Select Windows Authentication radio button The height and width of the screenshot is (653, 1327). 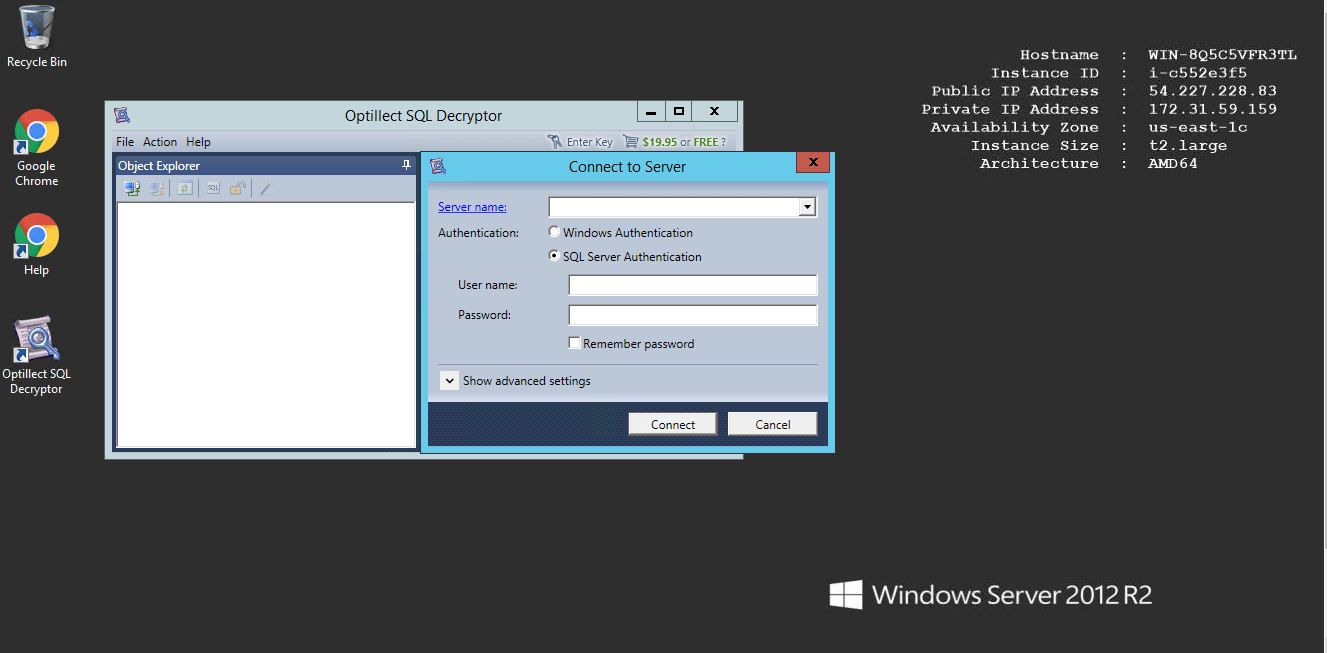point(554,232)
